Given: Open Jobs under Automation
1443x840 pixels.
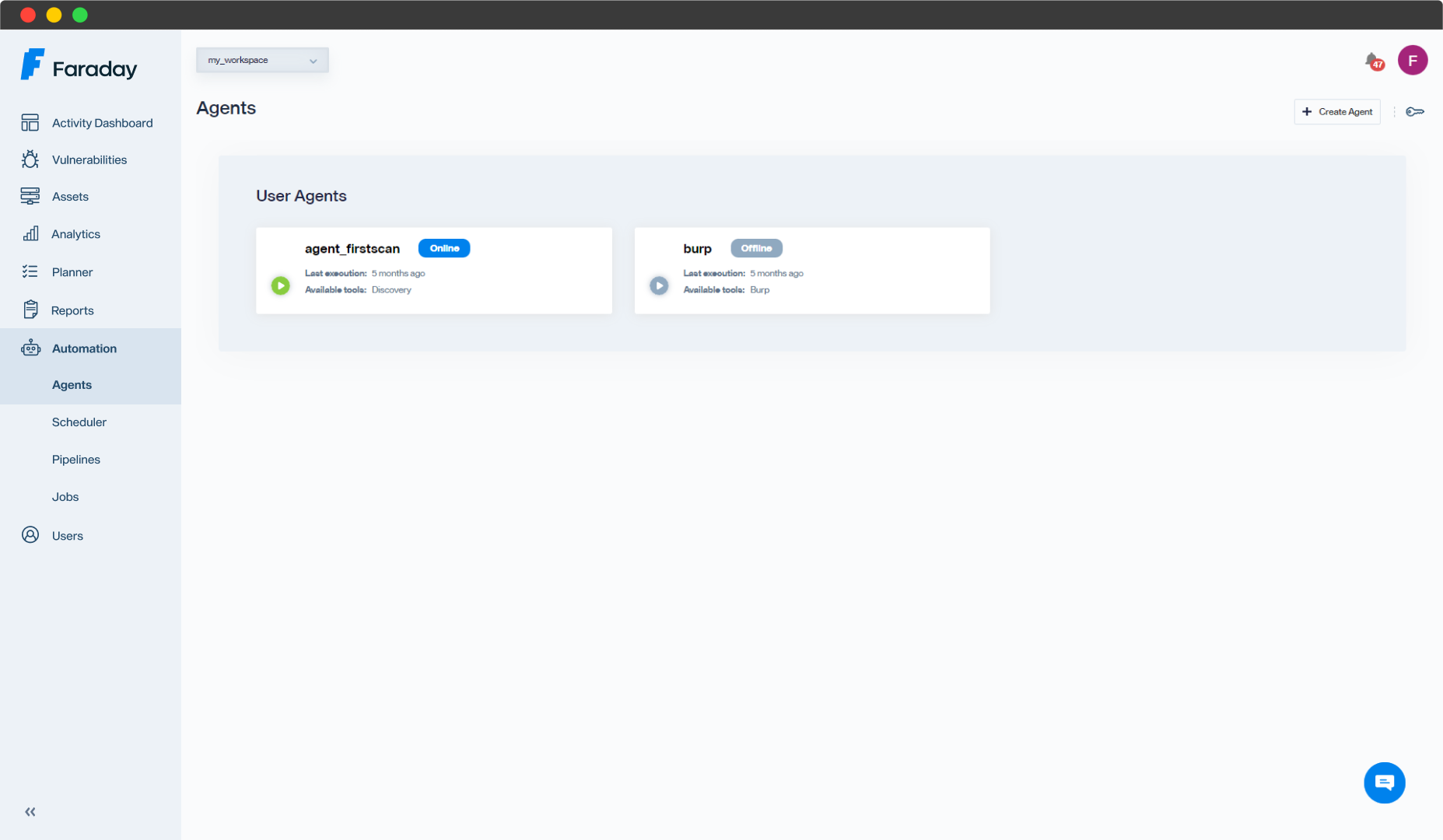Looking at the screenshot, I should [x=65, y=497].
